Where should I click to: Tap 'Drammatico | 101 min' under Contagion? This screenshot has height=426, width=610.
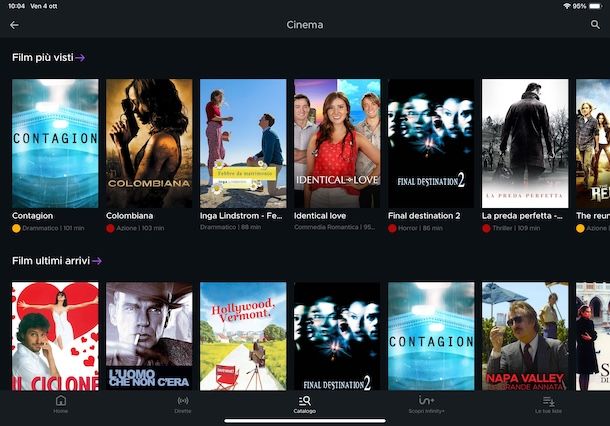click(x=53, y=228)
